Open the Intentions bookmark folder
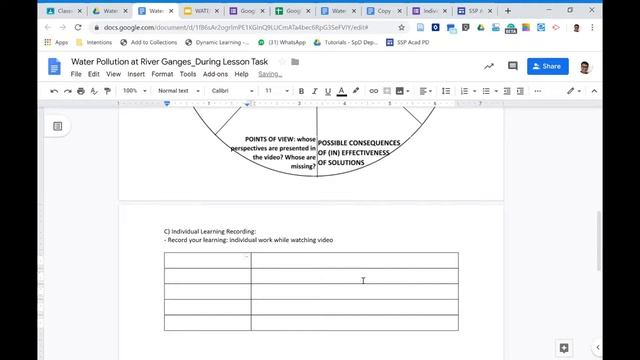Image resolution: width=640 pixels, height=360 pixels. 94,42
